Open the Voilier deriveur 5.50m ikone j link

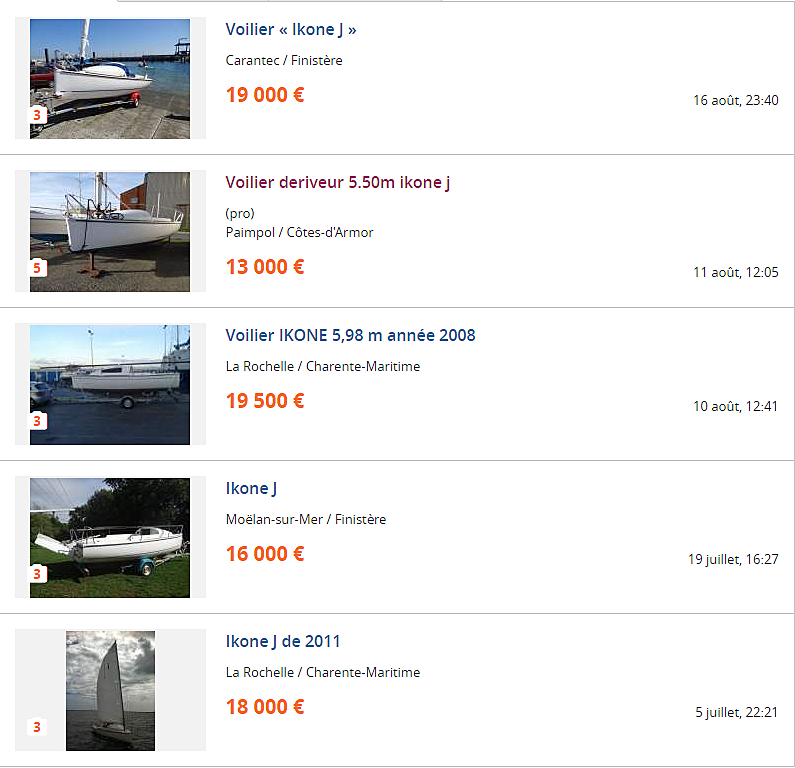(338, 182)
